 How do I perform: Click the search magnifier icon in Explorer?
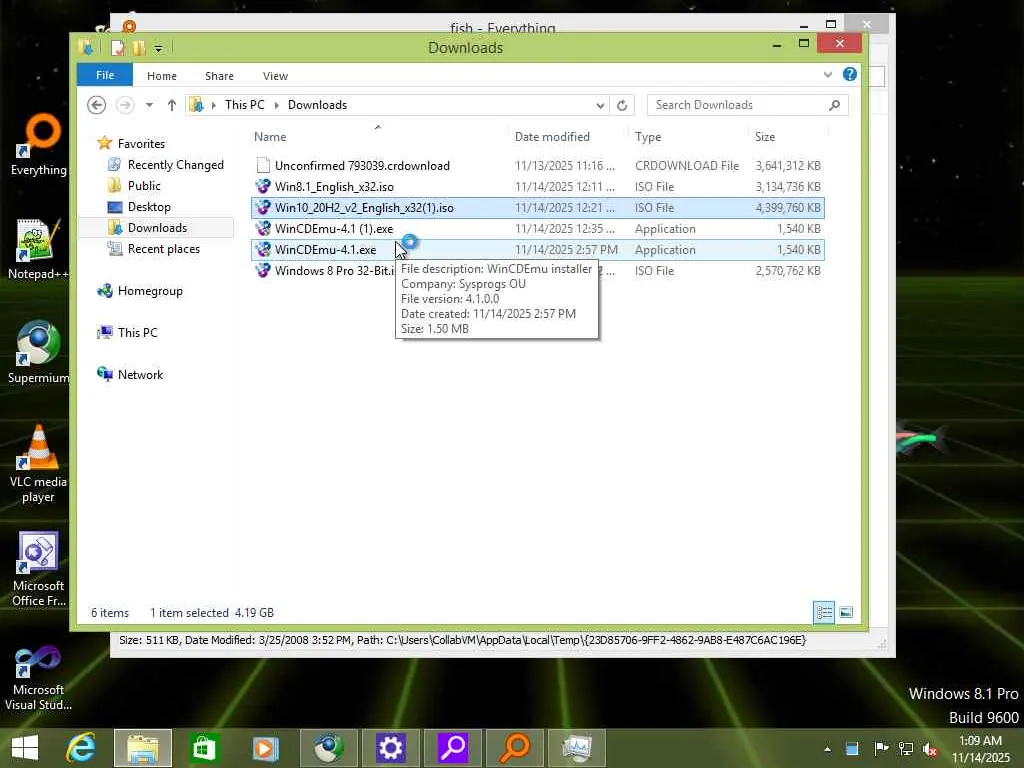834,105
